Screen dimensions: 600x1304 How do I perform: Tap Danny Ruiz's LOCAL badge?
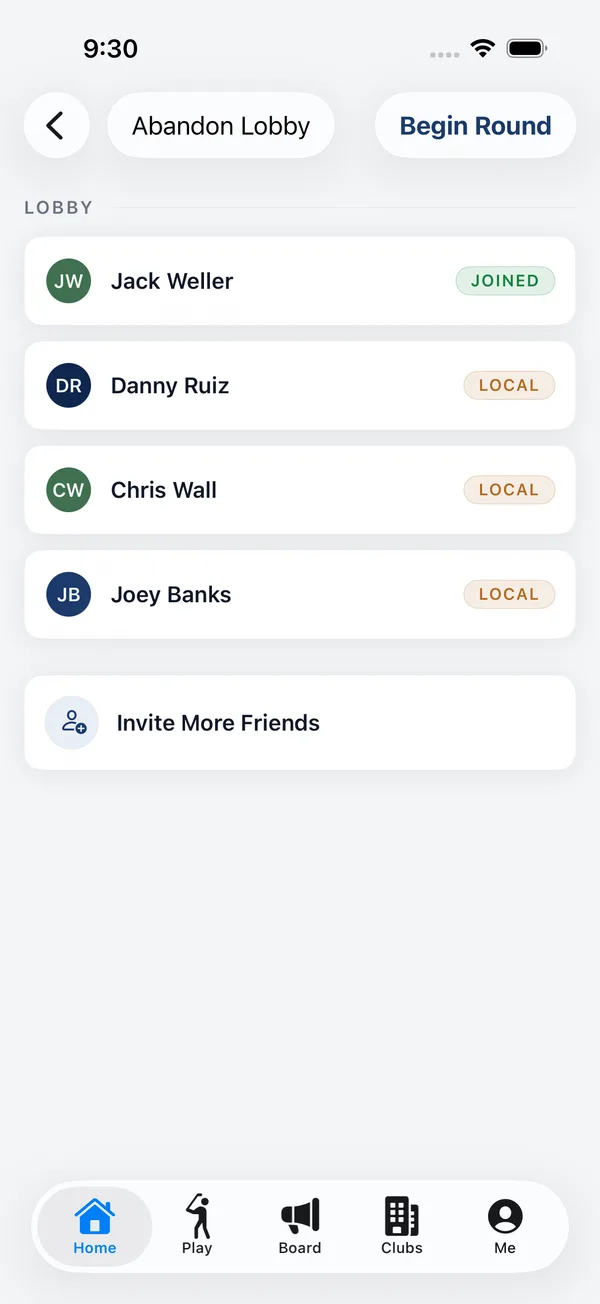509,385
